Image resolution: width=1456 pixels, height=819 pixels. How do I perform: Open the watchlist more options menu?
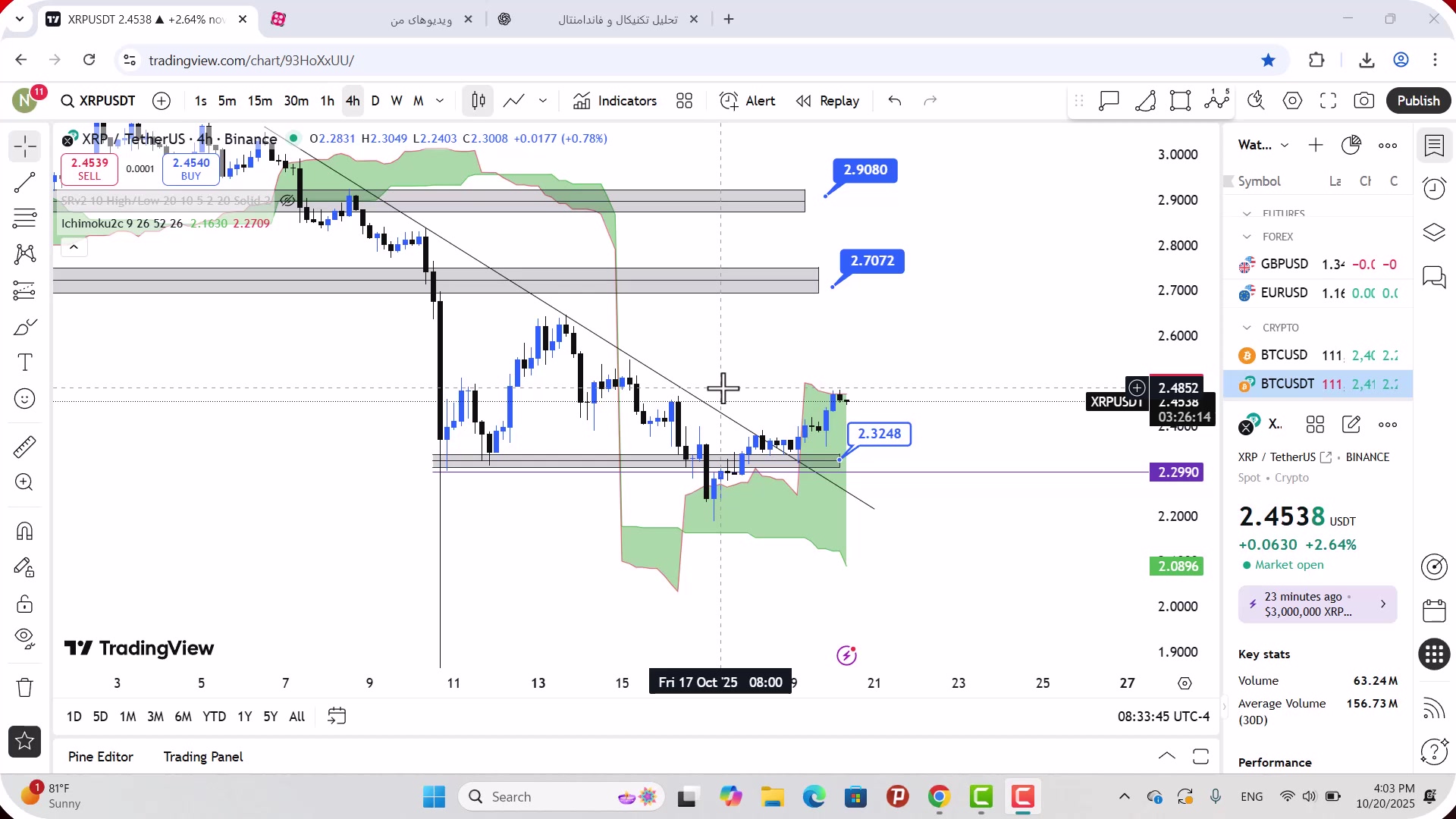[x=1388, y=145]
